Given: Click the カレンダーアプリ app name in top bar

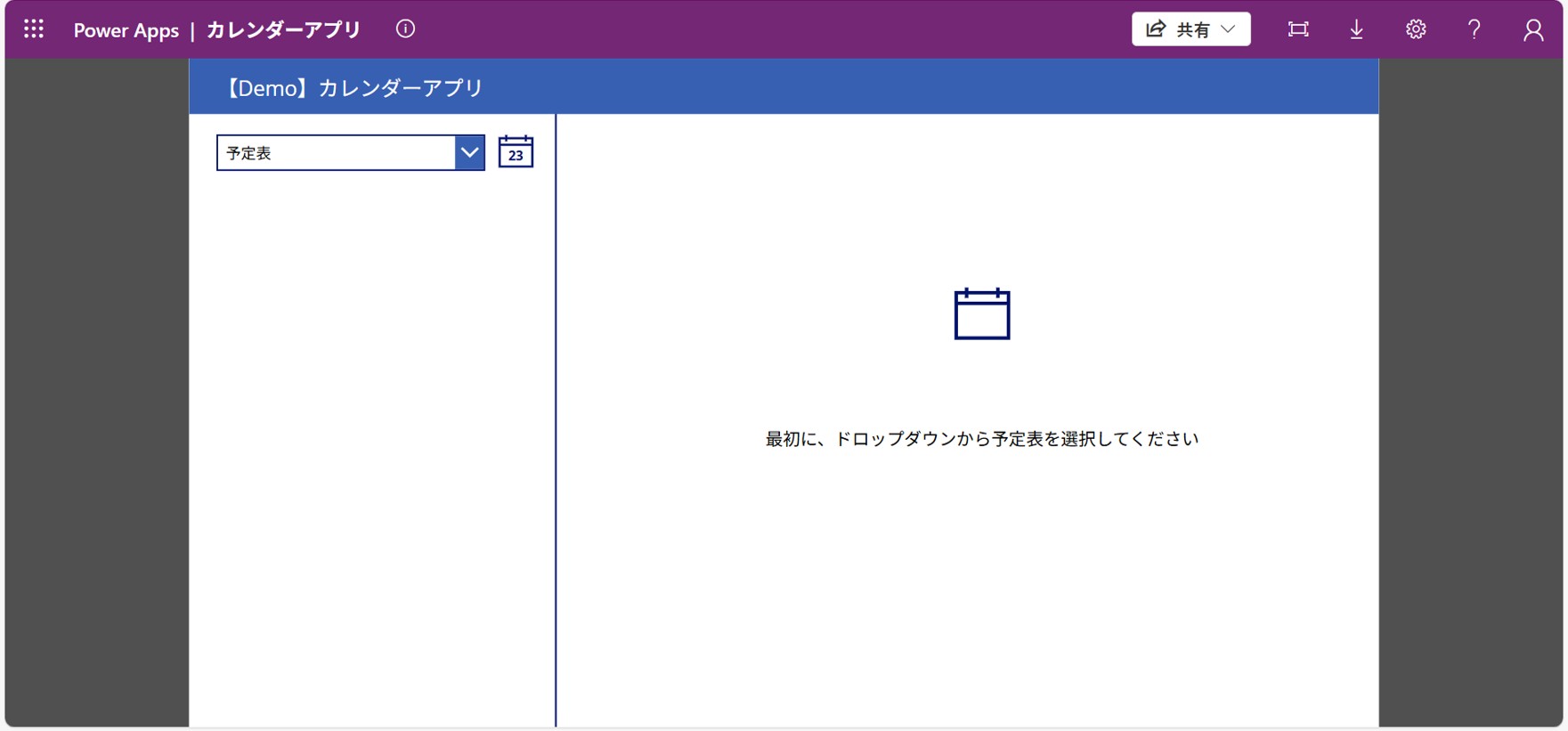Looking at the screenshot, I should click(x=283, y=30).
